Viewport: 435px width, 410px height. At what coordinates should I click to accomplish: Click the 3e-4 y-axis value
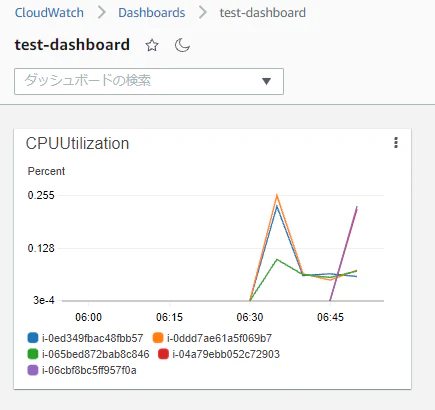click(x=44, y=300)
